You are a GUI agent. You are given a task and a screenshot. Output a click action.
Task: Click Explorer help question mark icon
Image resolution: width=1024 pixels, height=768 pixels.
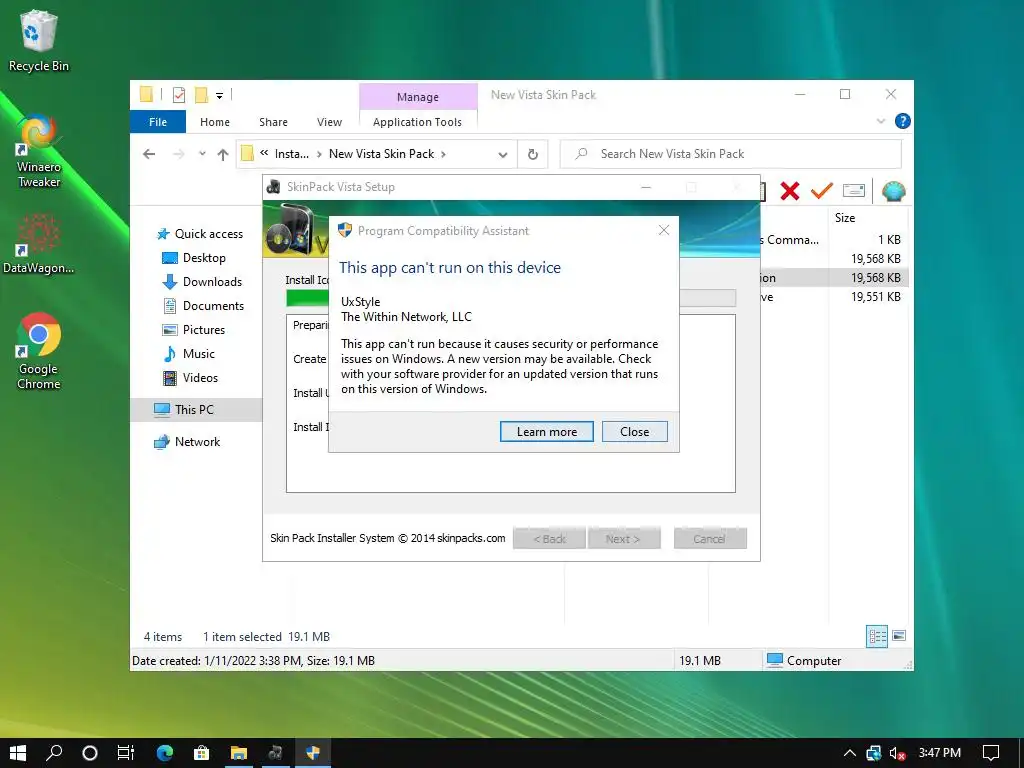pyautogui.click(x=903, y=121)
